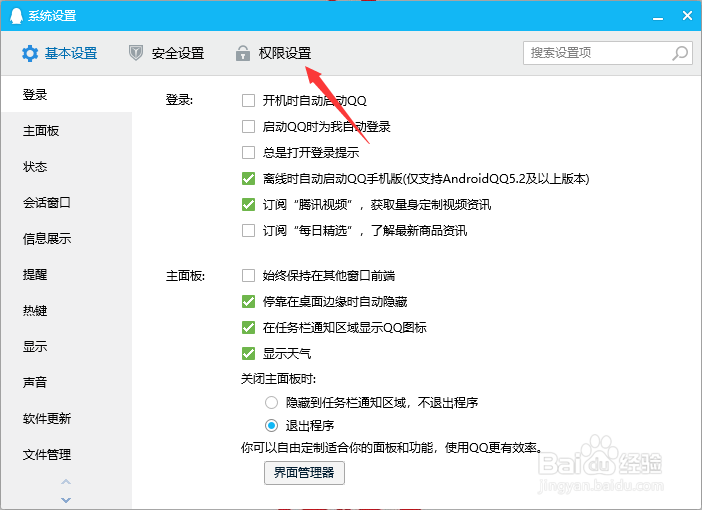Uncheck the 订阅腾讯视频 checkbox
Screen dimensions: 702x510
click(248, 204)
